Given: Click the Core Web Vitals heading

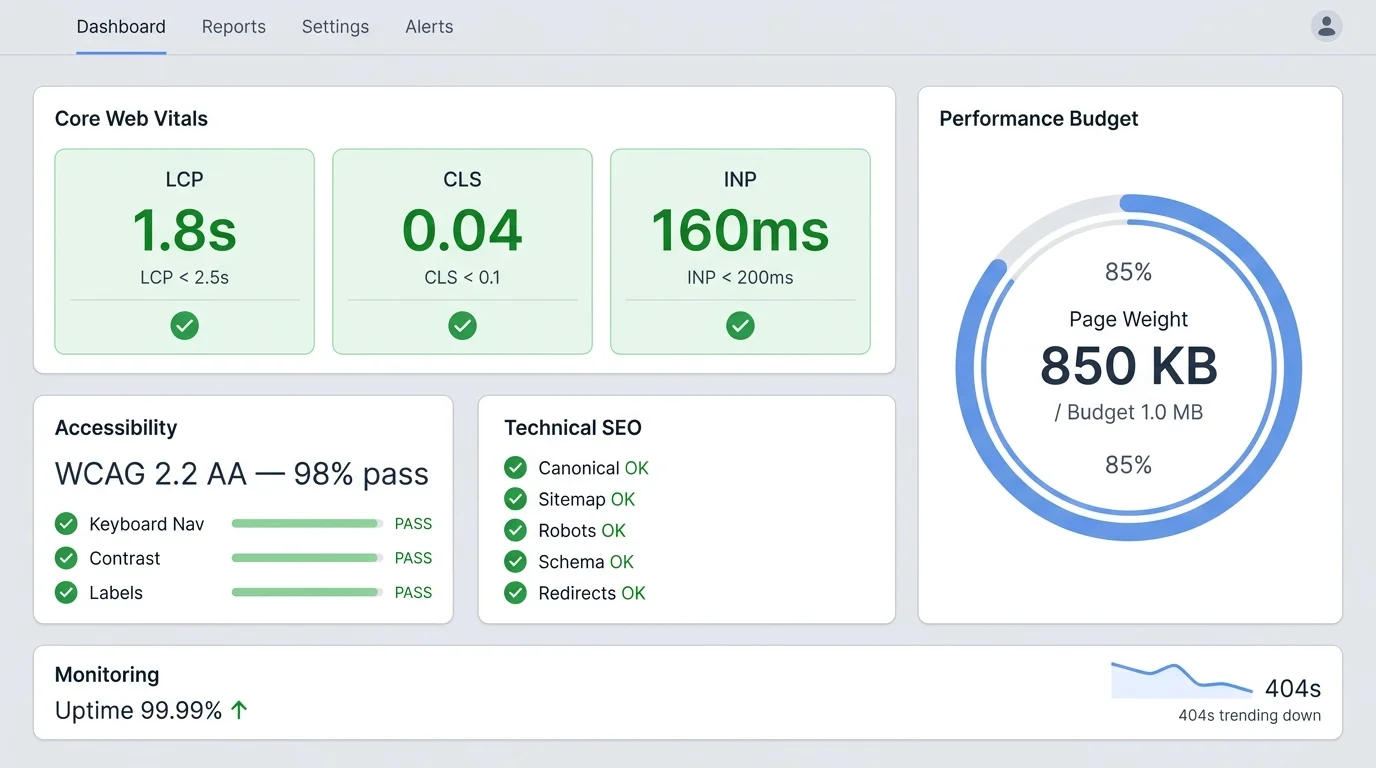Looking at the screenshot, I should (x=131, y=118).
